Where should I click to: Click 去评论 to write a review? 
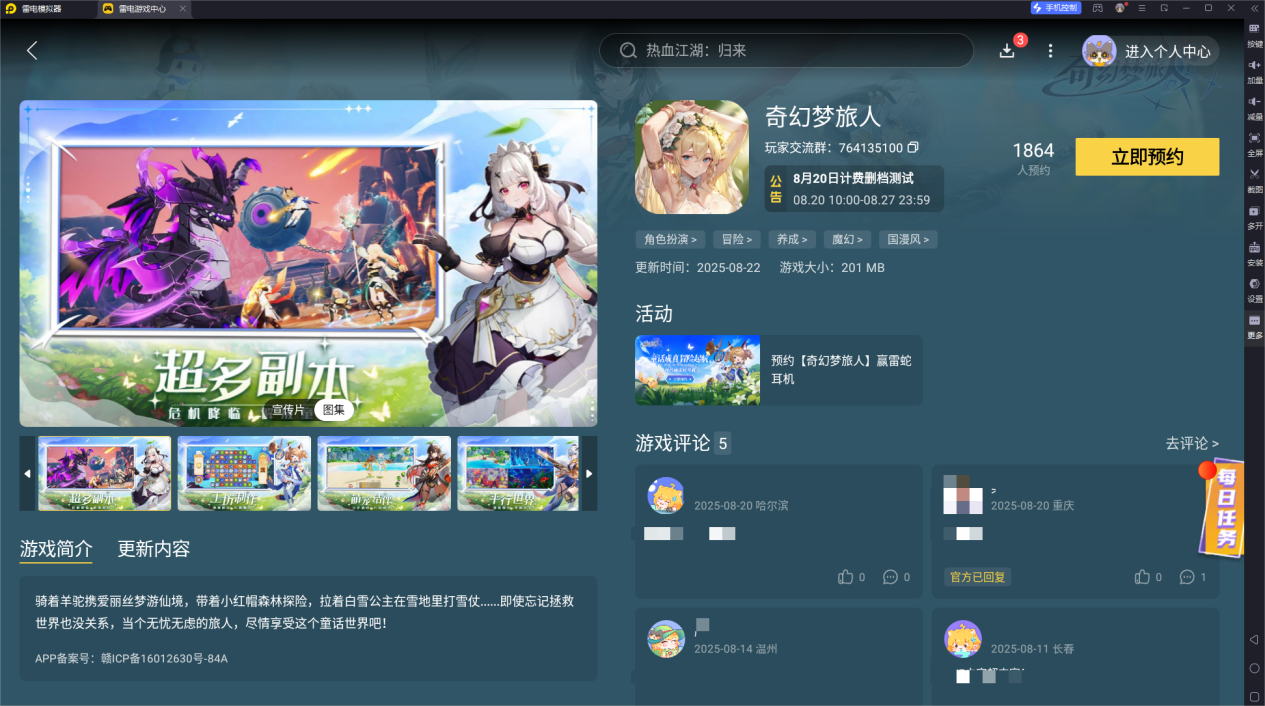1192,443
